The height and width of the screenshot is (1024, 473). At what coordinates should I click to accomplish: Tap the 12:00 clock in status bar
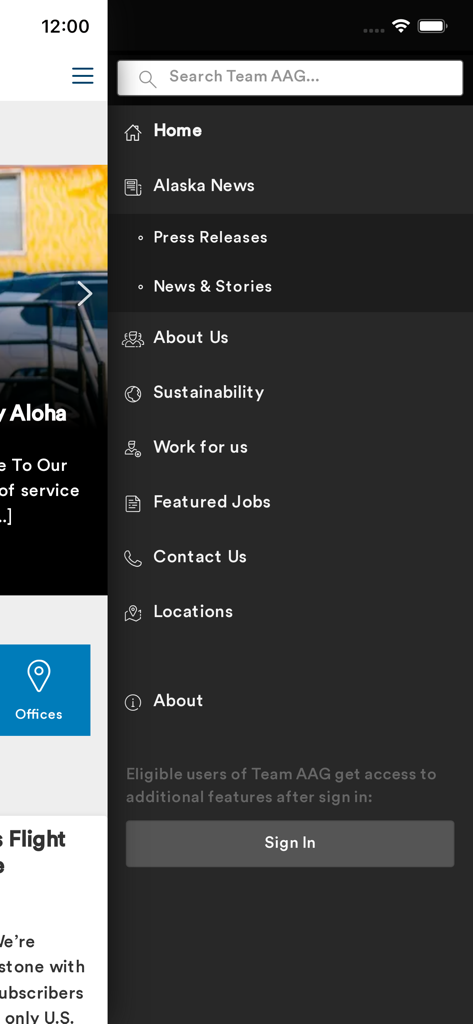(x=65, y=27)
